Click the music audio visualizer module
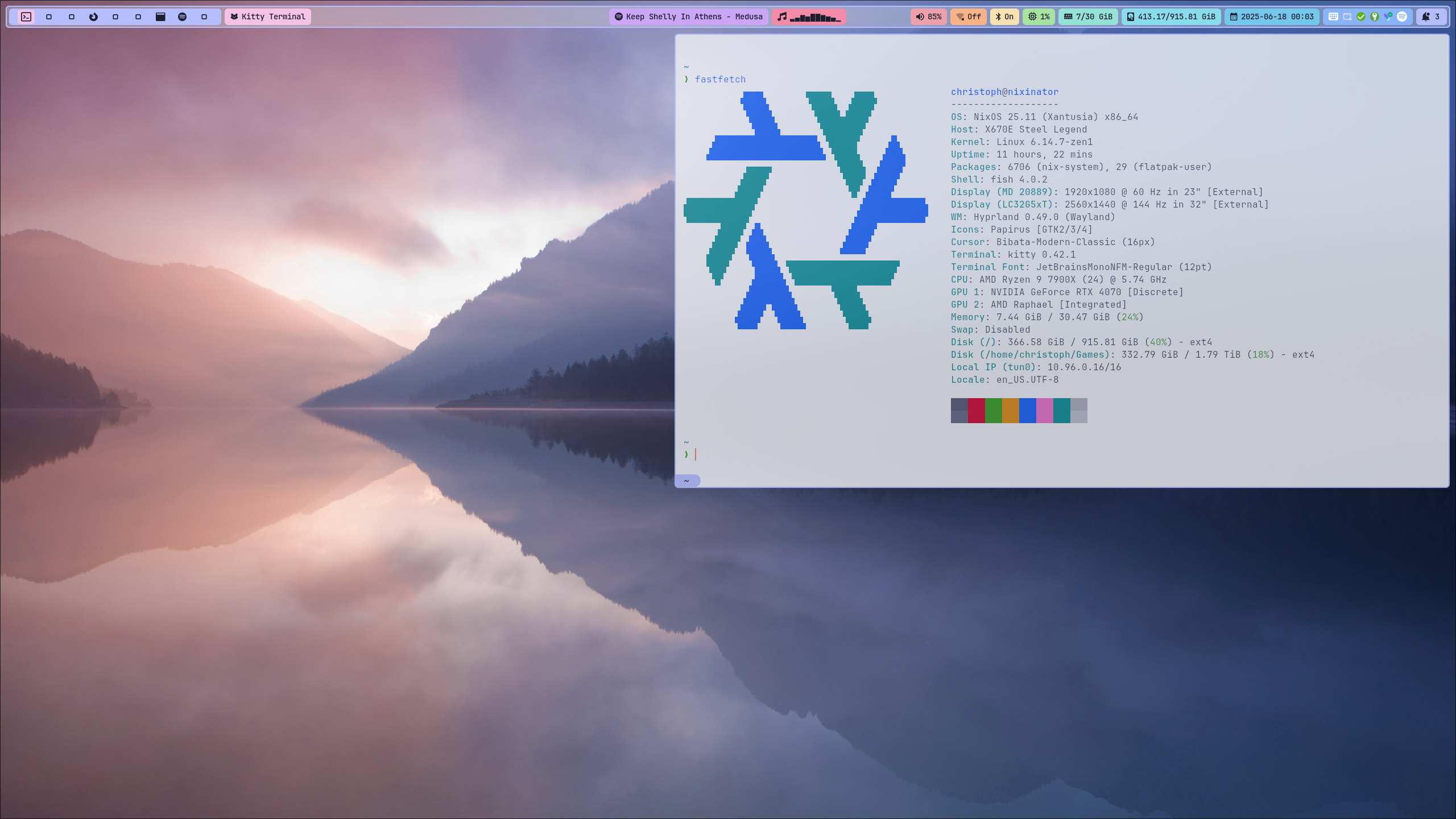Image resolution: width=1456 pixels, height=819 pixels. tap(809, 16)
